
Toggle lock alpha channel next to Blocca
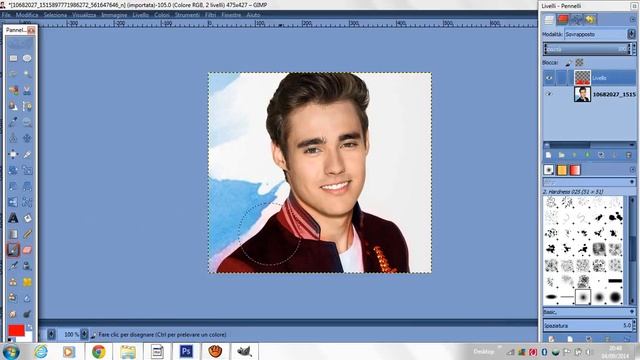click(x=579, y=62)
